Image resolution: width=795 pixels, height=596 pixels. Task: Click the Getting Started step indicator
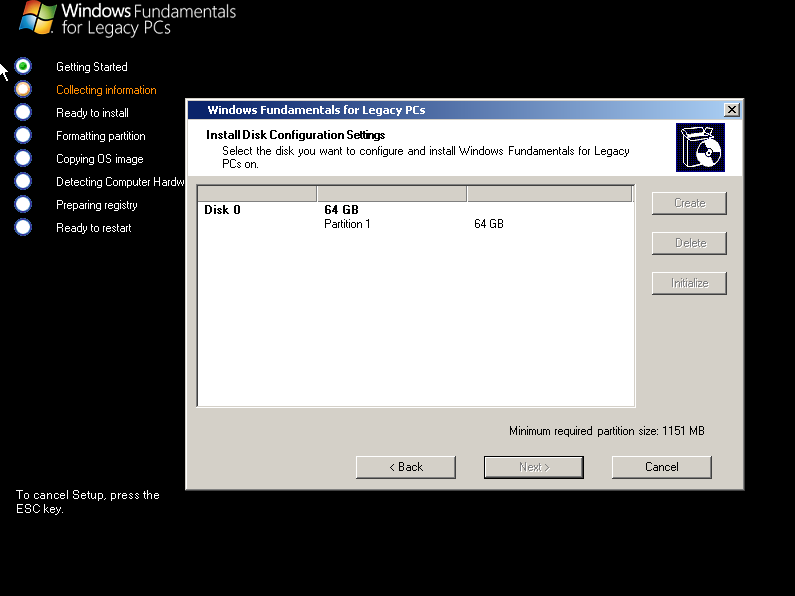[x=23, y=66]
